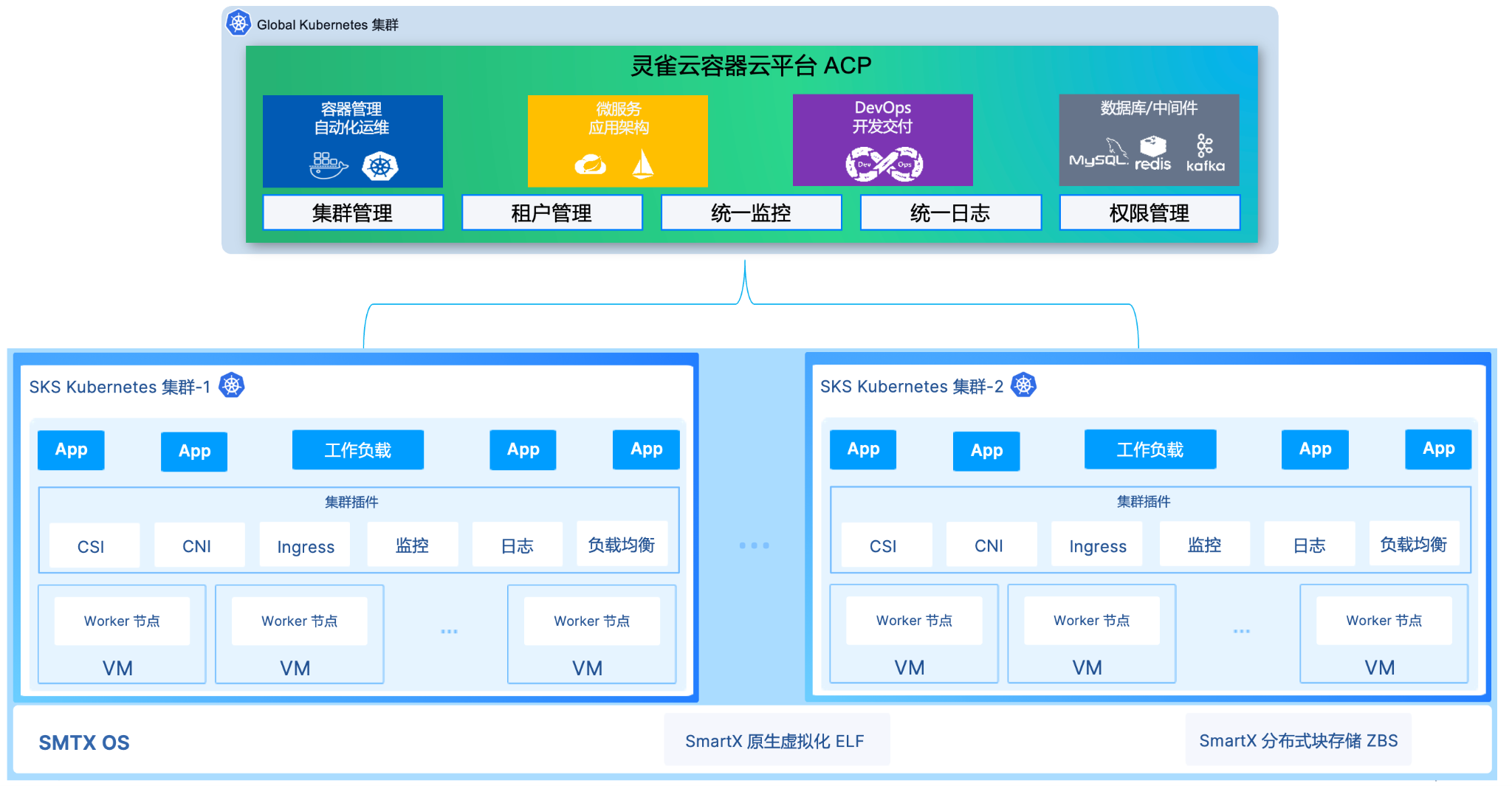This screenshot has height=786, width=1512.
Task: Click the Istio sail icon in 微服务 box
Action: point(643,164)
